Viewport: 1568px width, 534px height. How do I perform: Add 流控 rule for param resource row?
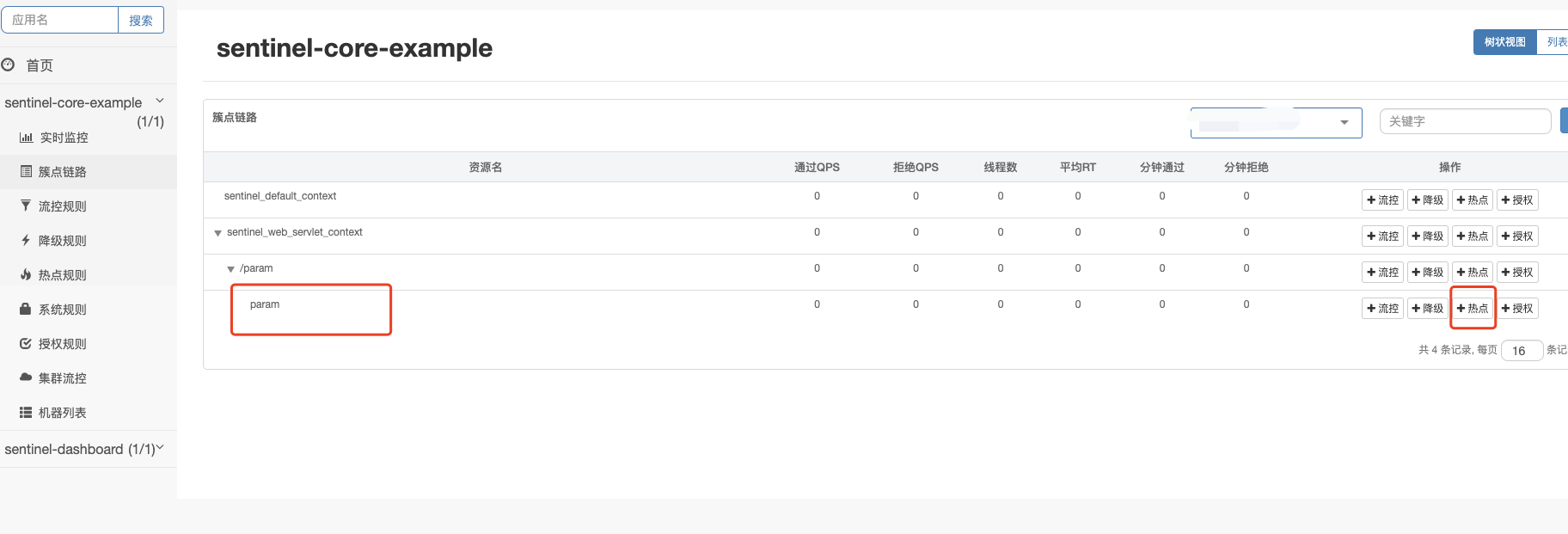click(1382, 309)
